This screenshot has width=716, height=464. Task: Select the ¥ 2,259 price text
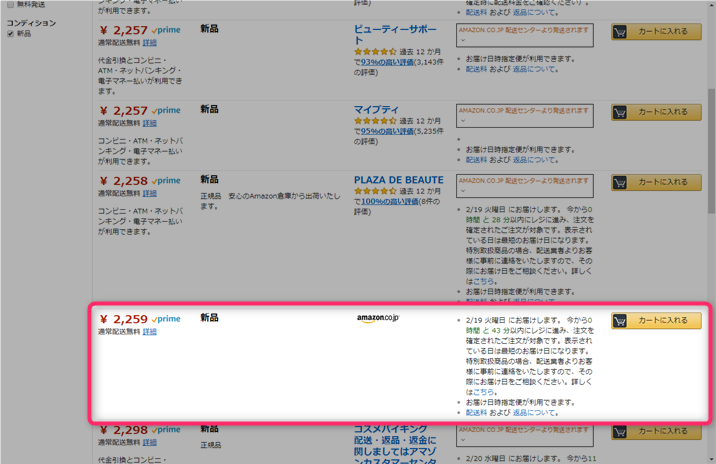(x=124, y=319)
